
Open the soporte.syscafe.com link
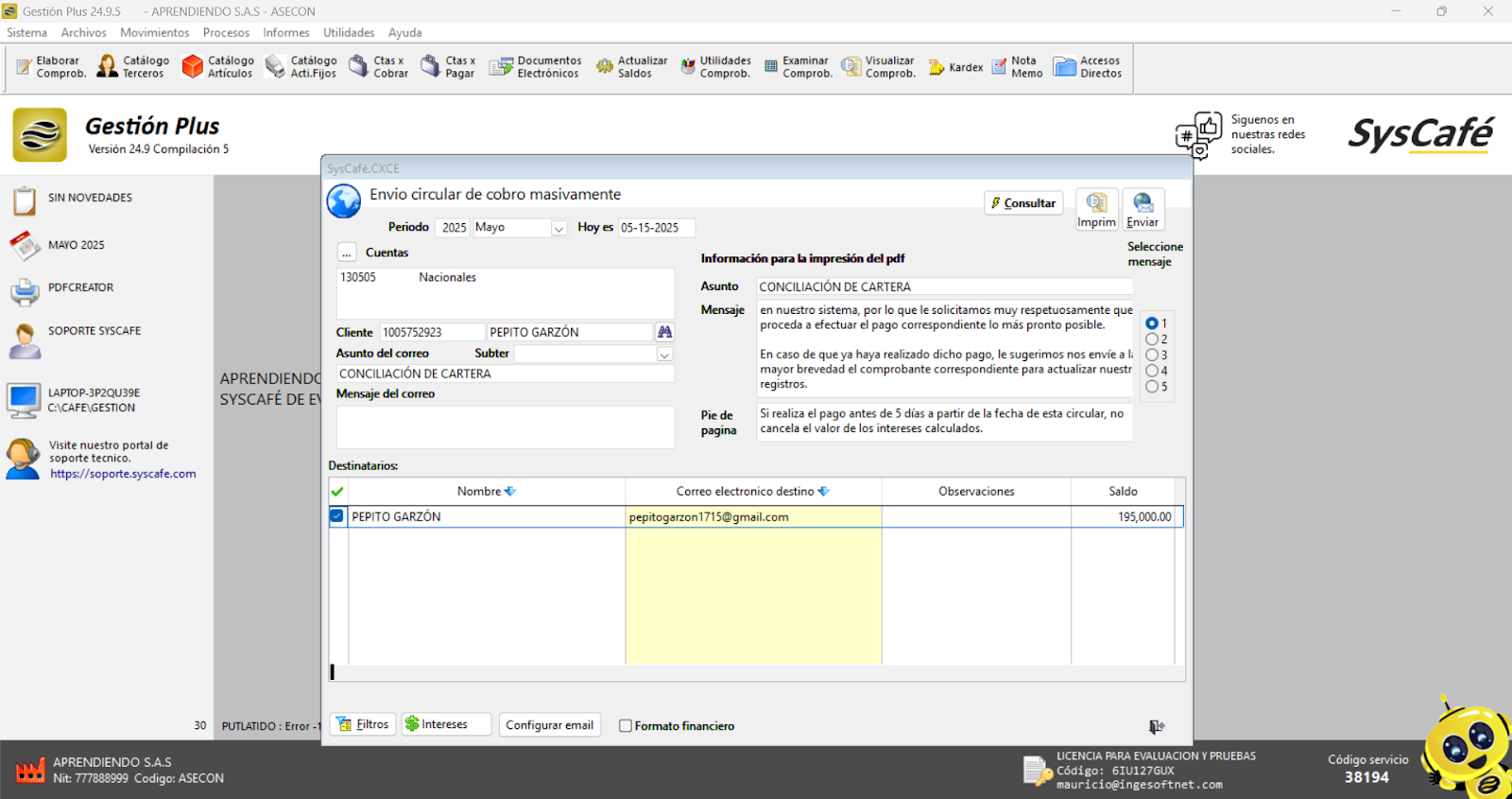(123, 474)
